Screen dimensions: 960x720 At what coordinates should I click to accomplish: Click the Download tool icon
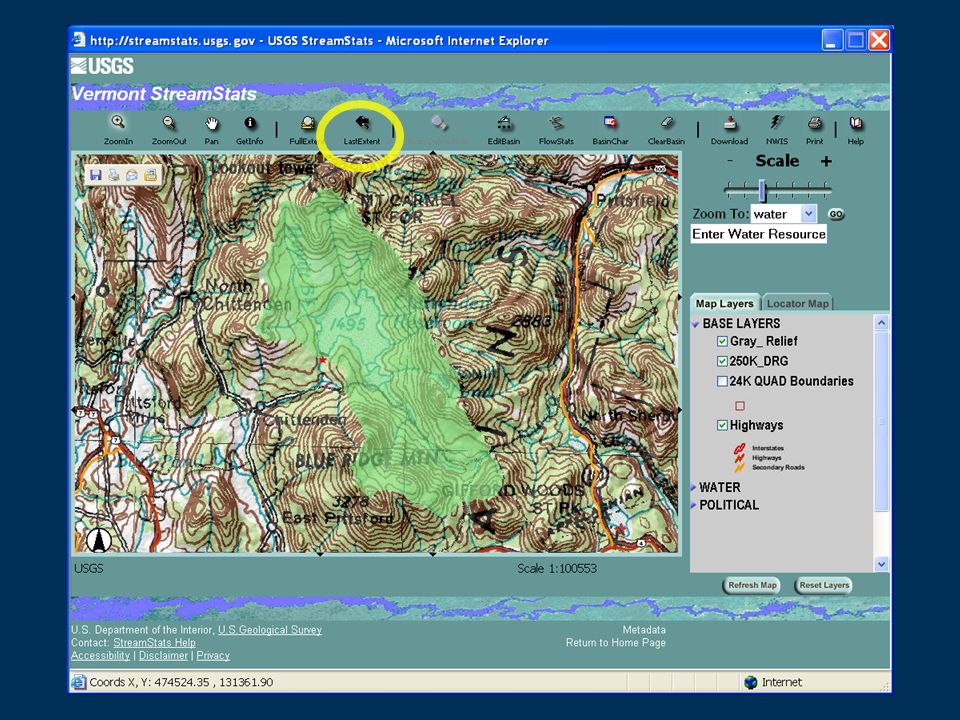(729, 123)
